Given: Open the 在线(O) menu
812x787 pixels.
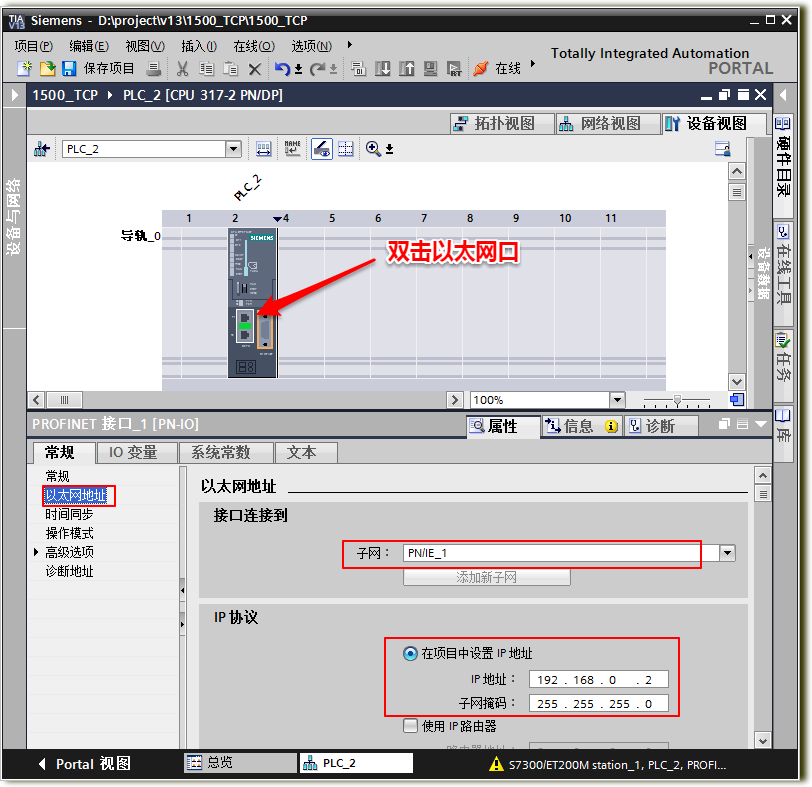Looking at the screenshot, I should 254,46.
